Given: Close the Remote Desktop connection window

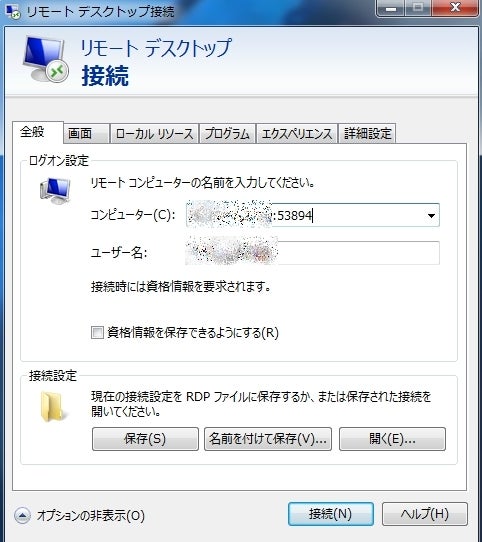Looking at the screenshot, I should click(x=455, y=8).
